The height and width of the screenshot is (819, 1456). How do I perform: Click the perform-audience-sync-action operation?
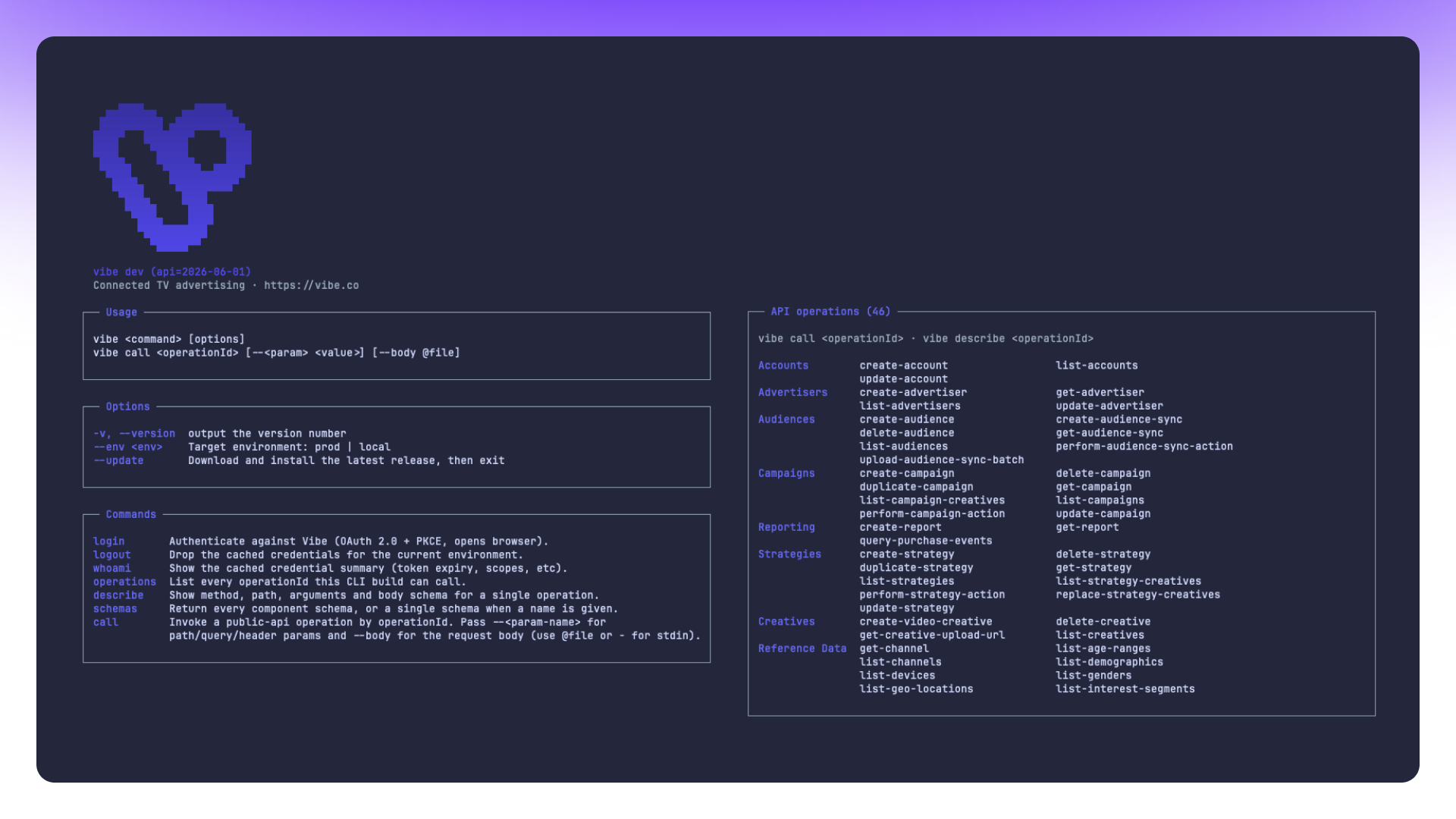[x=1144, y=447]
